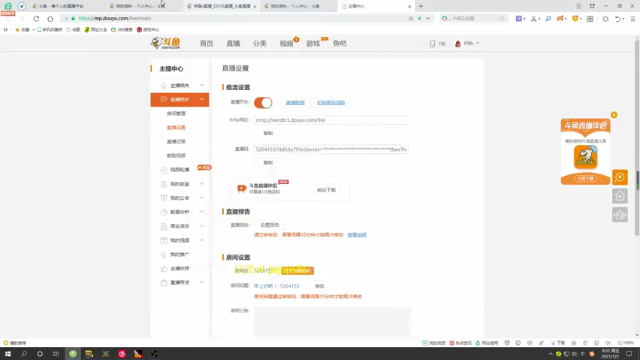Screen dimensions: 640x360
Task: Open the second blue link beside the live switch
Action: pyautogui.click(x=331, y=102)
